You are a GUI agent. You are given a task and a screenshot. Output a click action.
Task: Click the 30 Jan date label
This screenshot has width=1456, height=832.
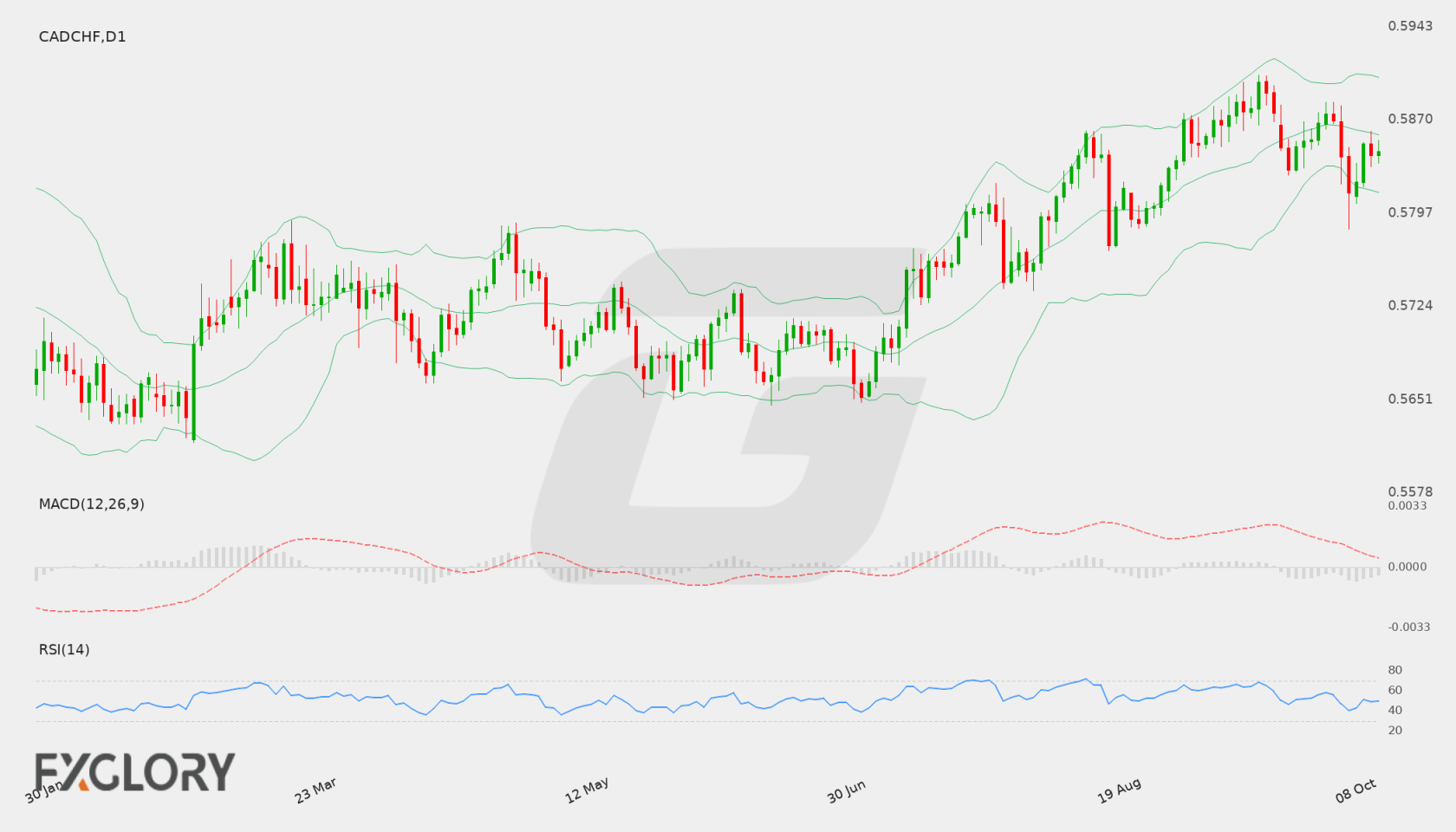pos(45,790)
